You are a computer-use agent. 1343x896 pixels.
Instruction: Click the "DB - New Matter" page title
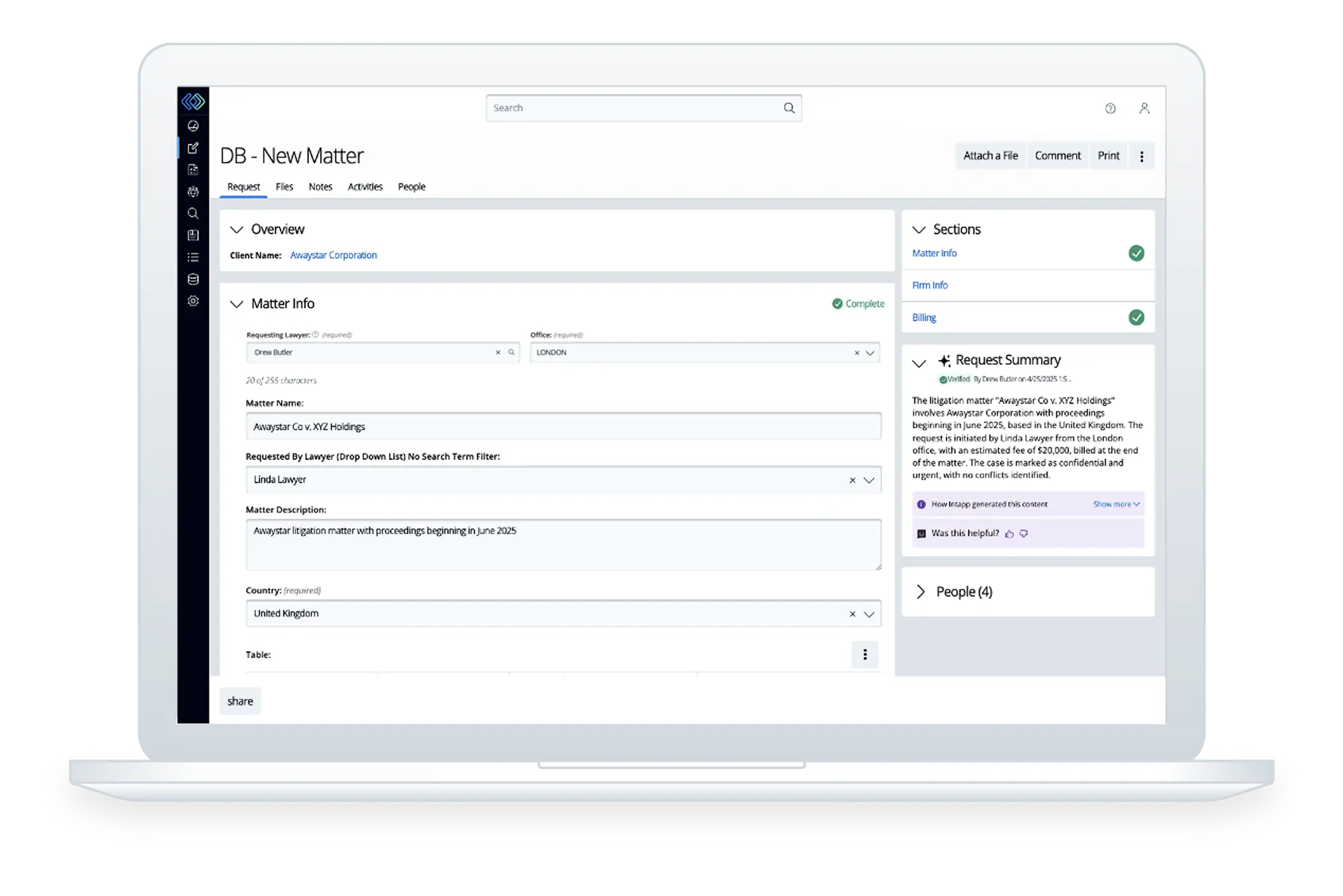[291, 156]
